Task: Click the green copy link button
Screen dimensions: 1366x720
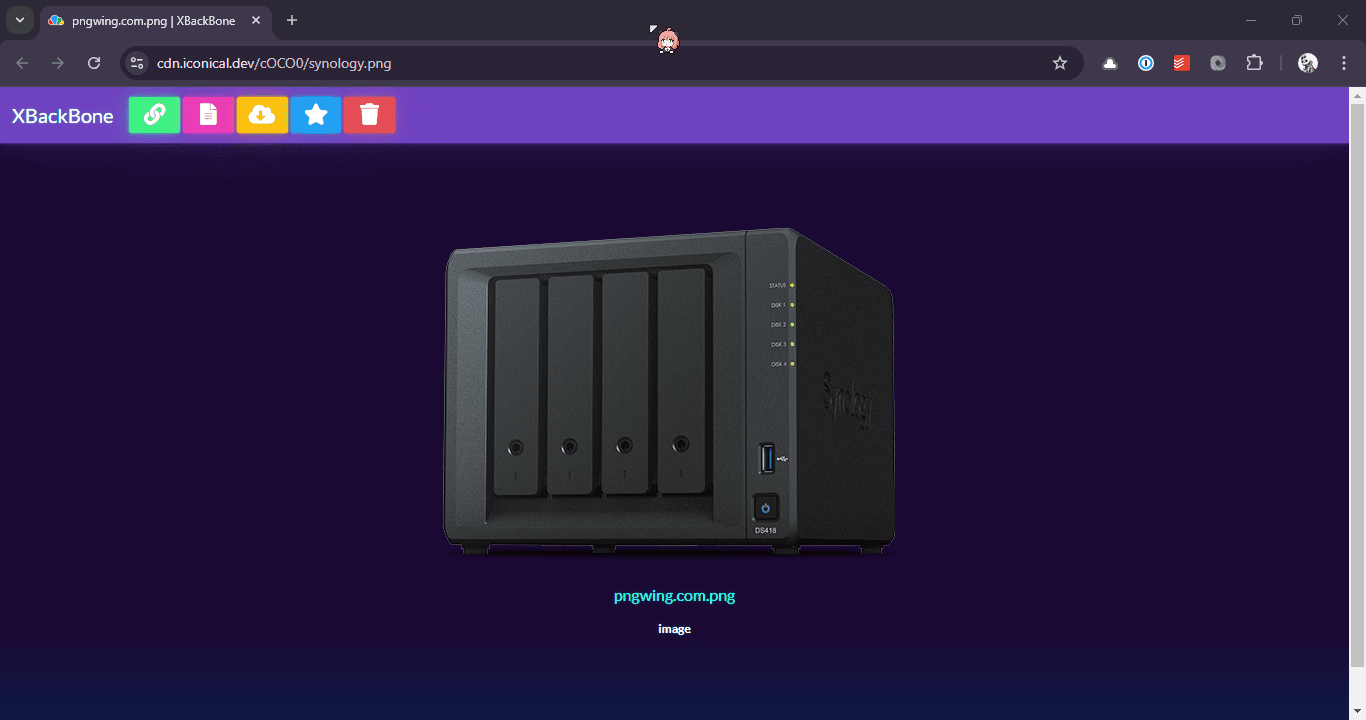Action: (154, 115)
